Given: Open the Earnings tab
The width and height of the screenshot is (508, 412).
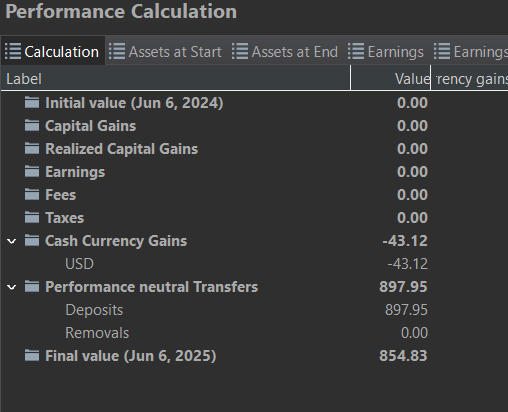Looking at the screenshot, I should coord(386,51).
